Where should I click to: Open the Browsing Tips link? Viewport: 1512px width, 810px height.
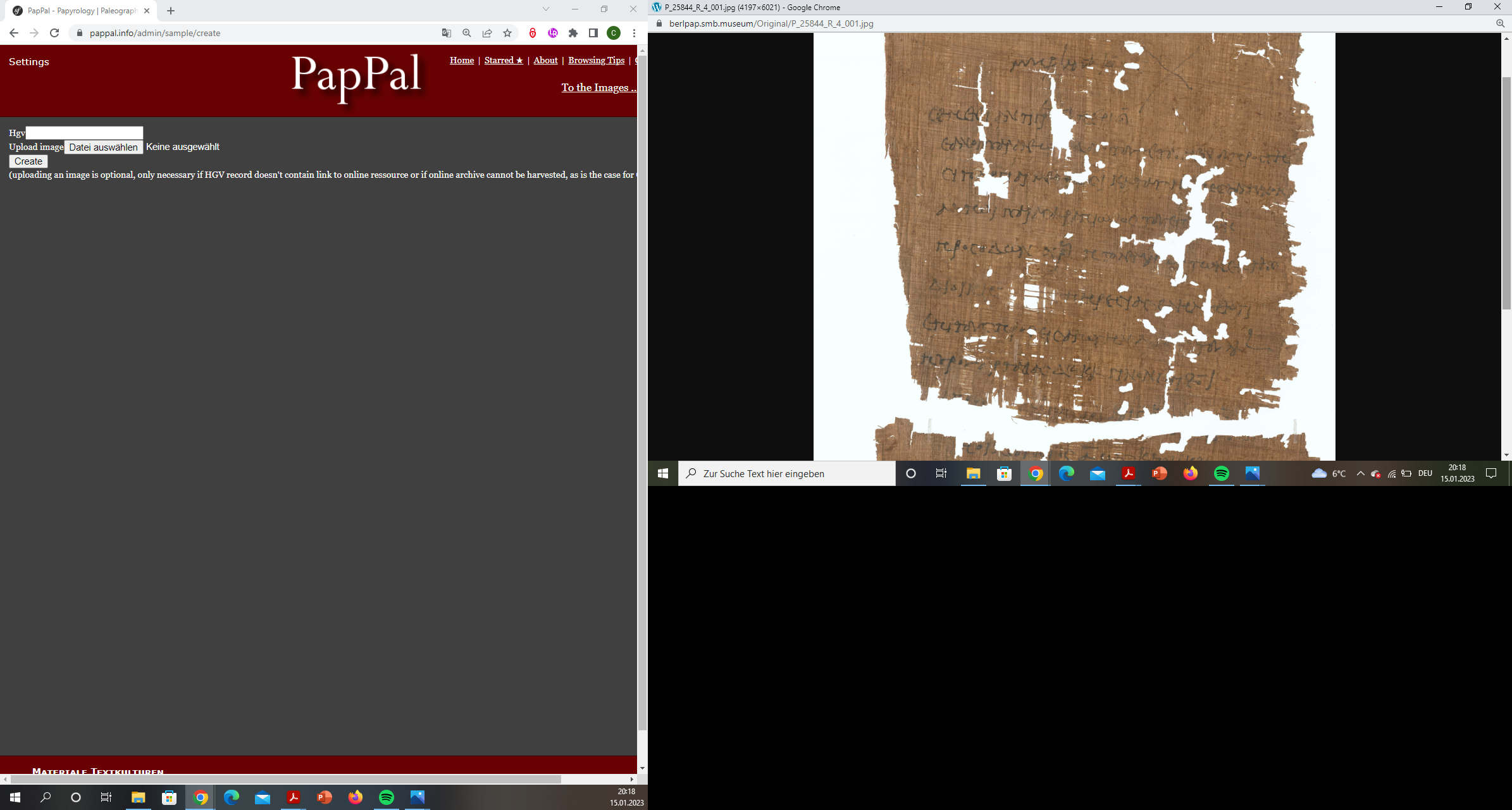[x=596, y=60]
